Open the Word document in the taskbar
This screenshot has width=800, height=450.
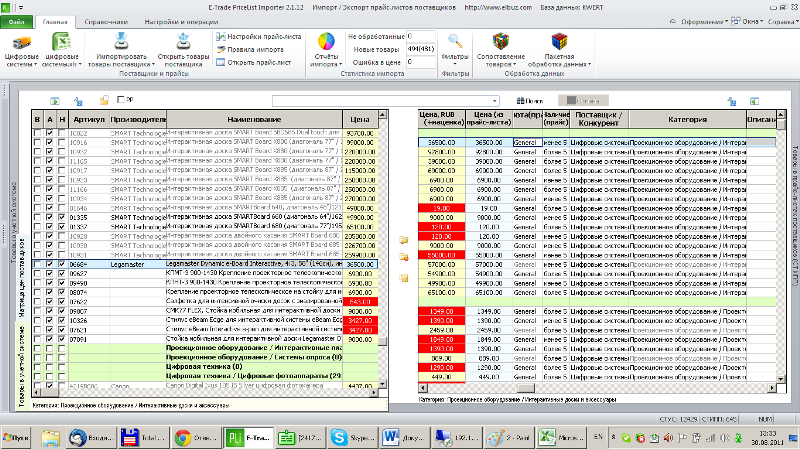(x=404, y=437)
